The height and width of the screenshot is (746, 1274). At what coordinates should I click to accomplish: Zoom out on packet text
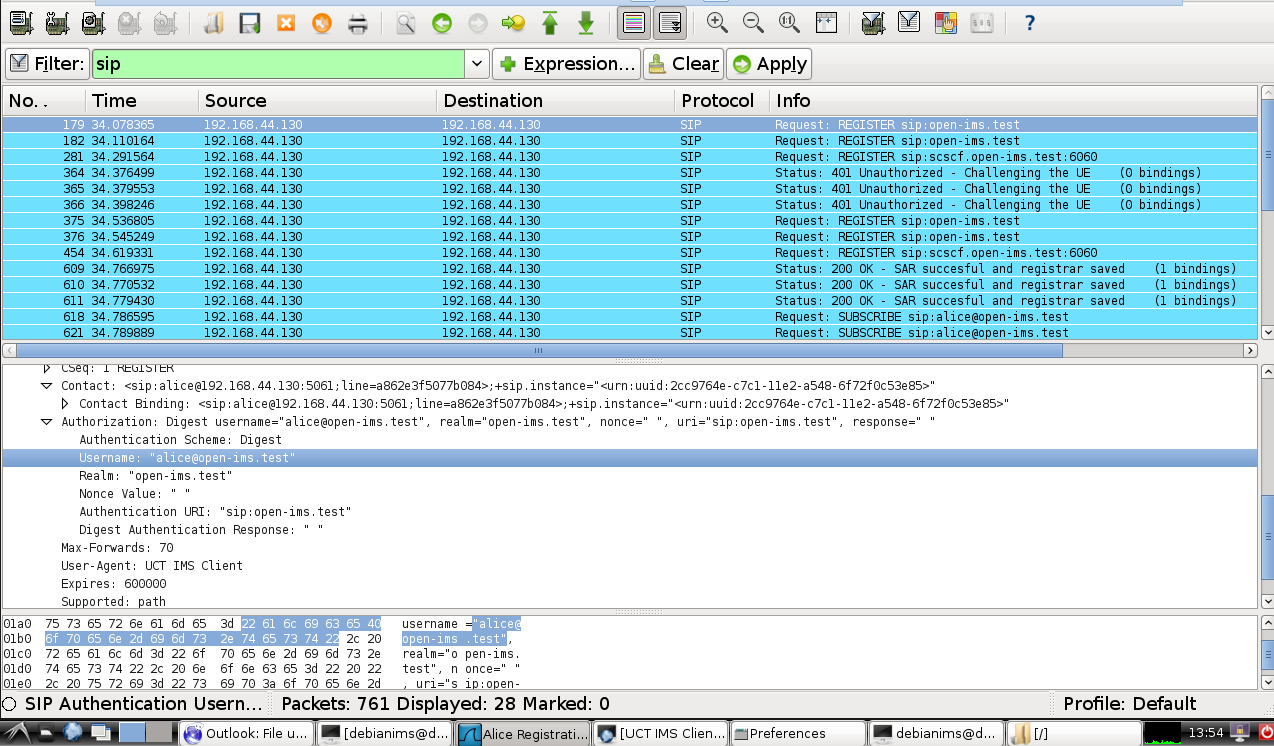point(753,22)
